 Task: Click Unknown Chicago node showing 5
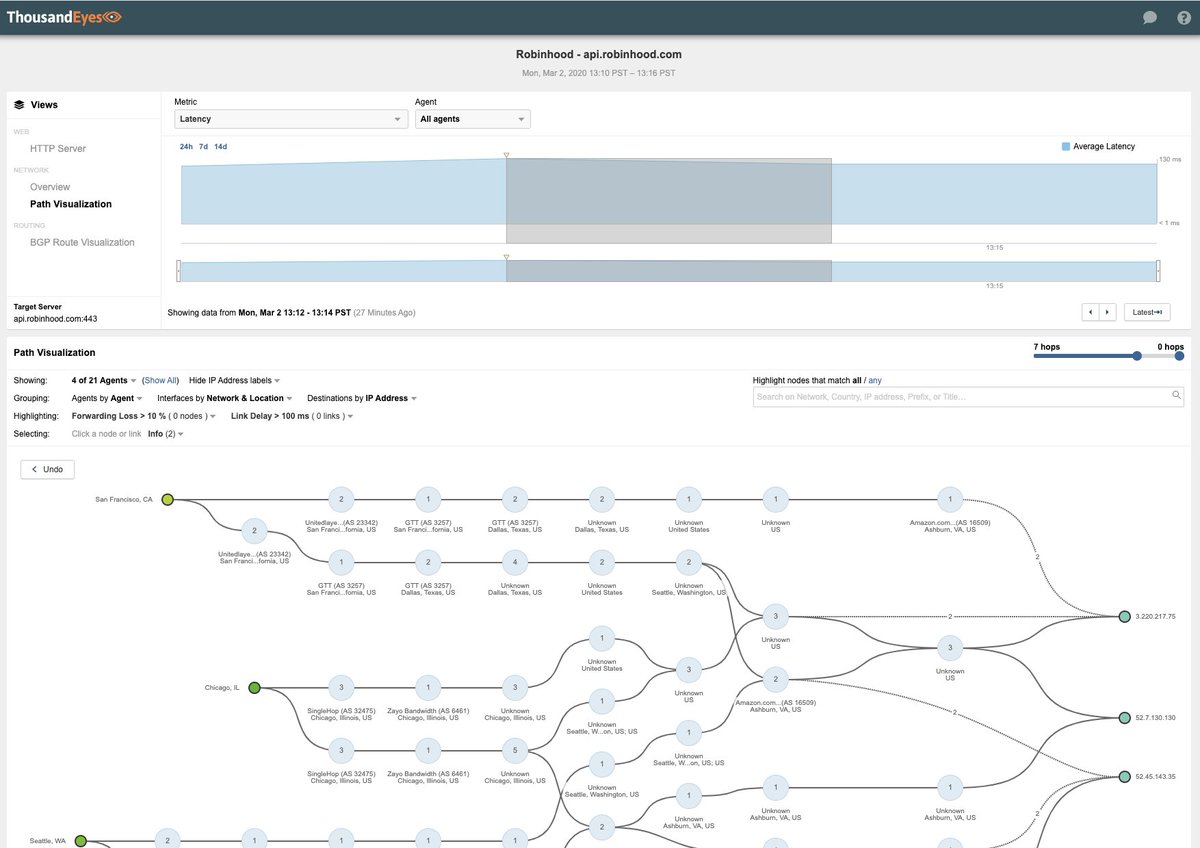point(515,749)
